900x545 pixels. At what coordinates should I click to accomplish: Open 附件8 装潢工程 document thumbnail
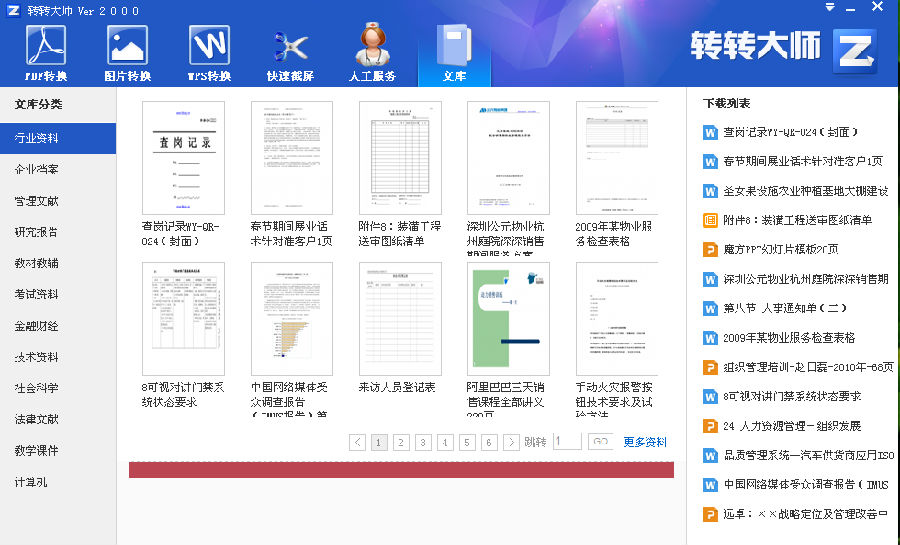pos(400,158)
